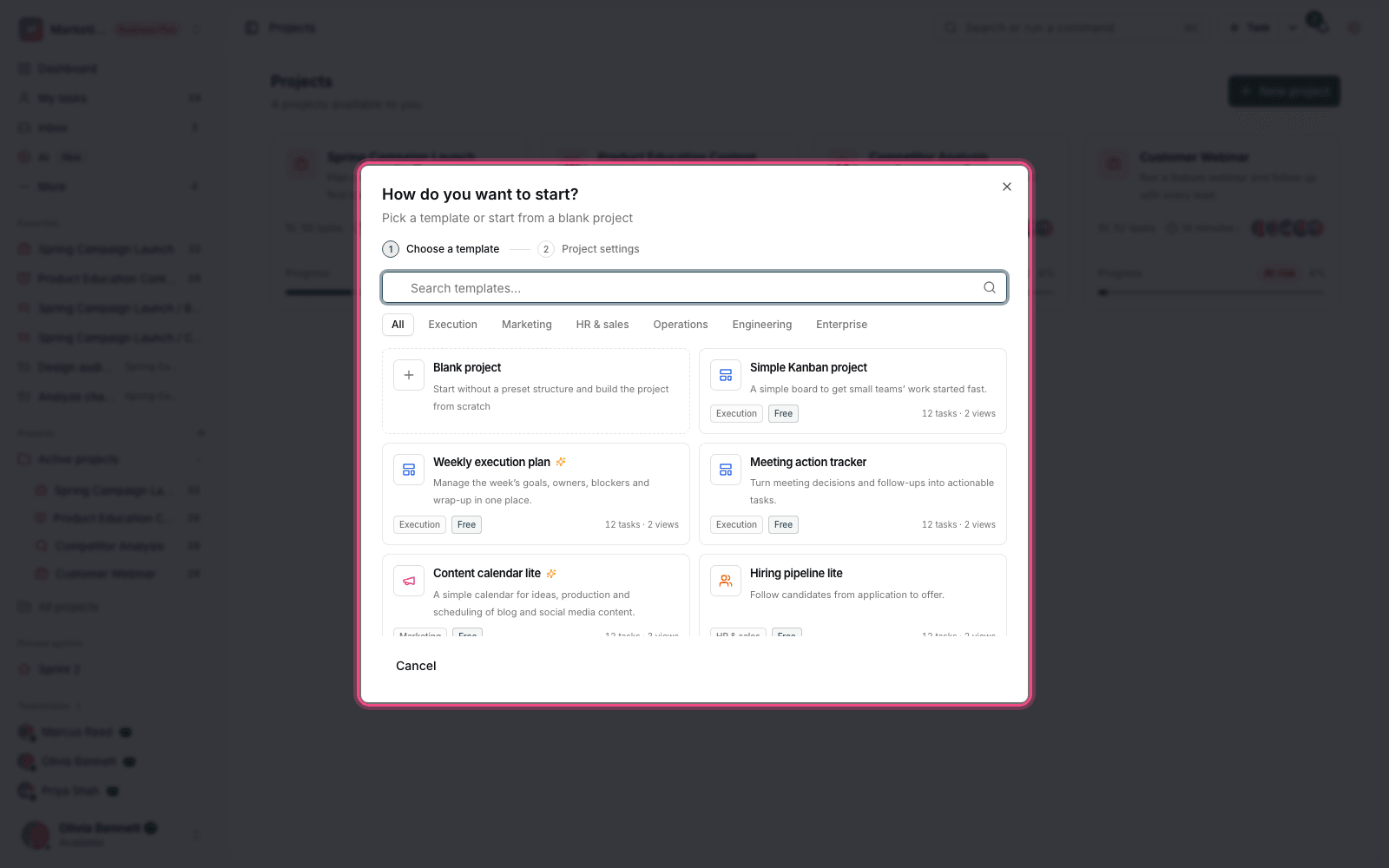Close the template picker dialog with X
Image resolution: width=1389 pixels, height=868 pixels.
pos(1007,187)
